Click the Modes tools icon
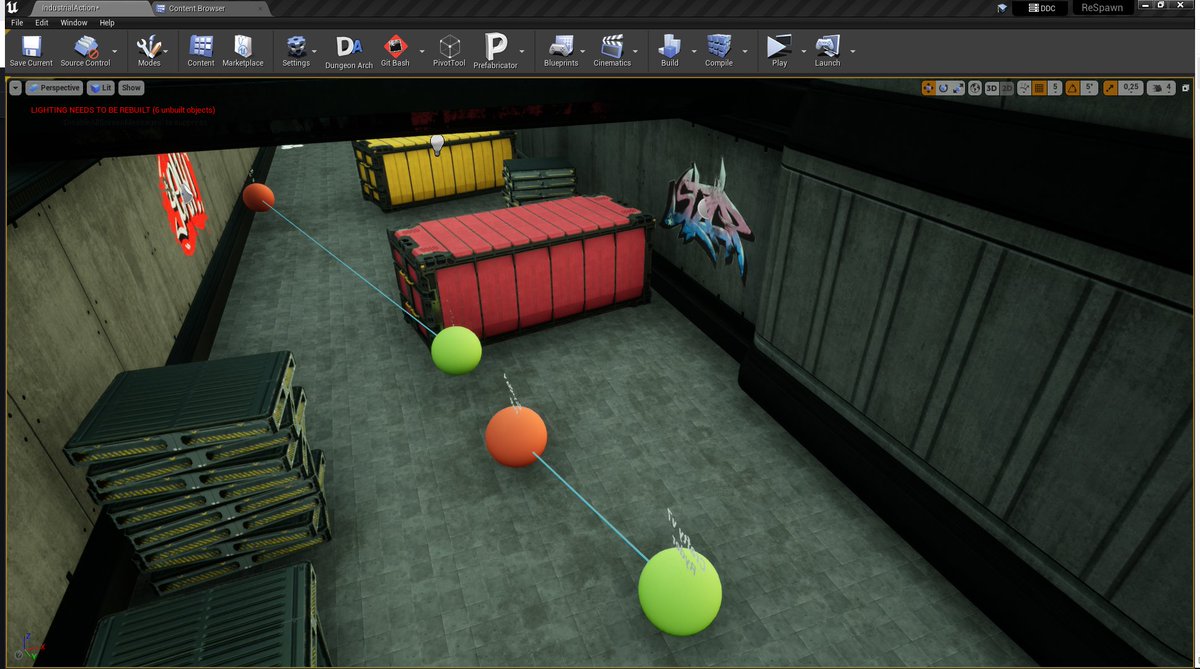Image resolution: width=1200 pixels, height=669 pixels. 149,46
